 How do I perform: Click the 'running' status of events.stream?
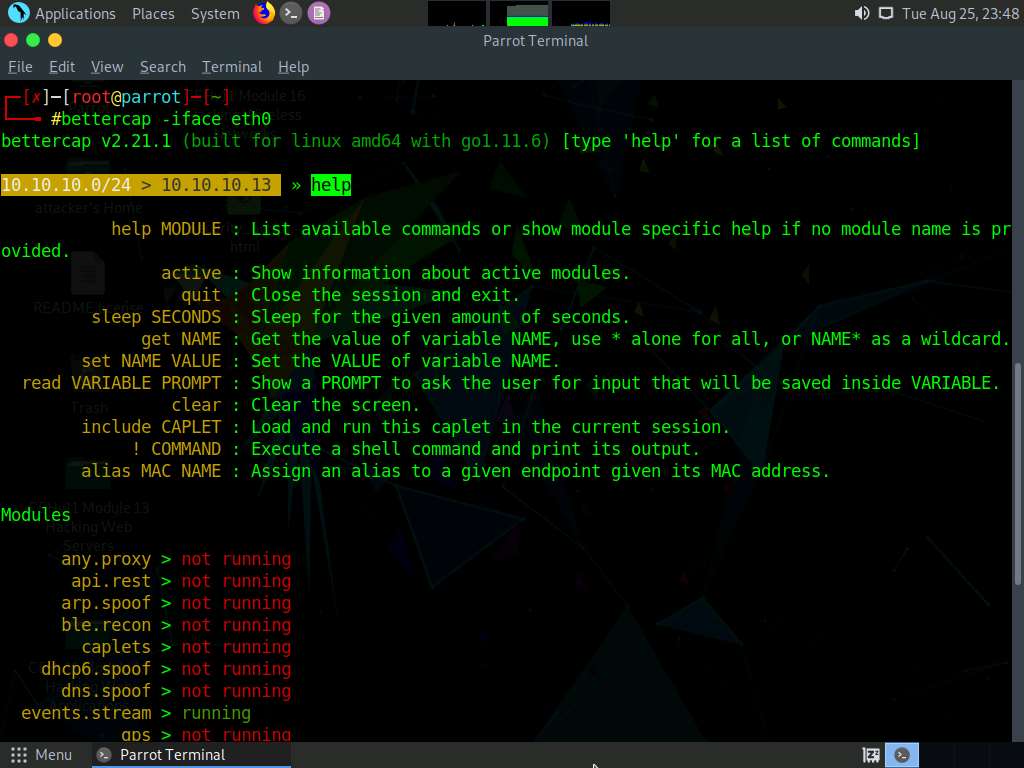(216, 713)
